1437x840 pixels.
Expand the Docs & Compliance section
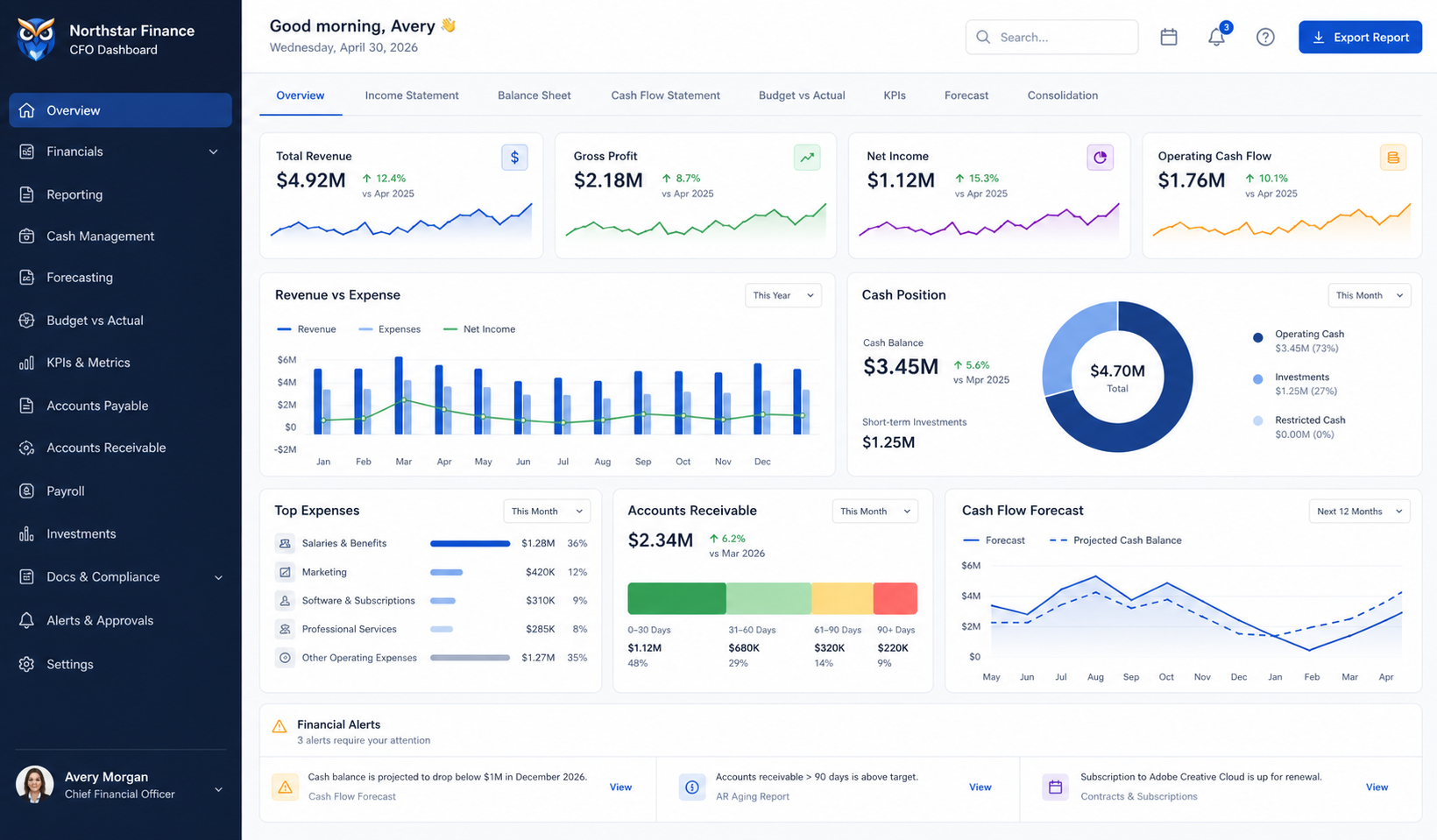click(218, 577)
